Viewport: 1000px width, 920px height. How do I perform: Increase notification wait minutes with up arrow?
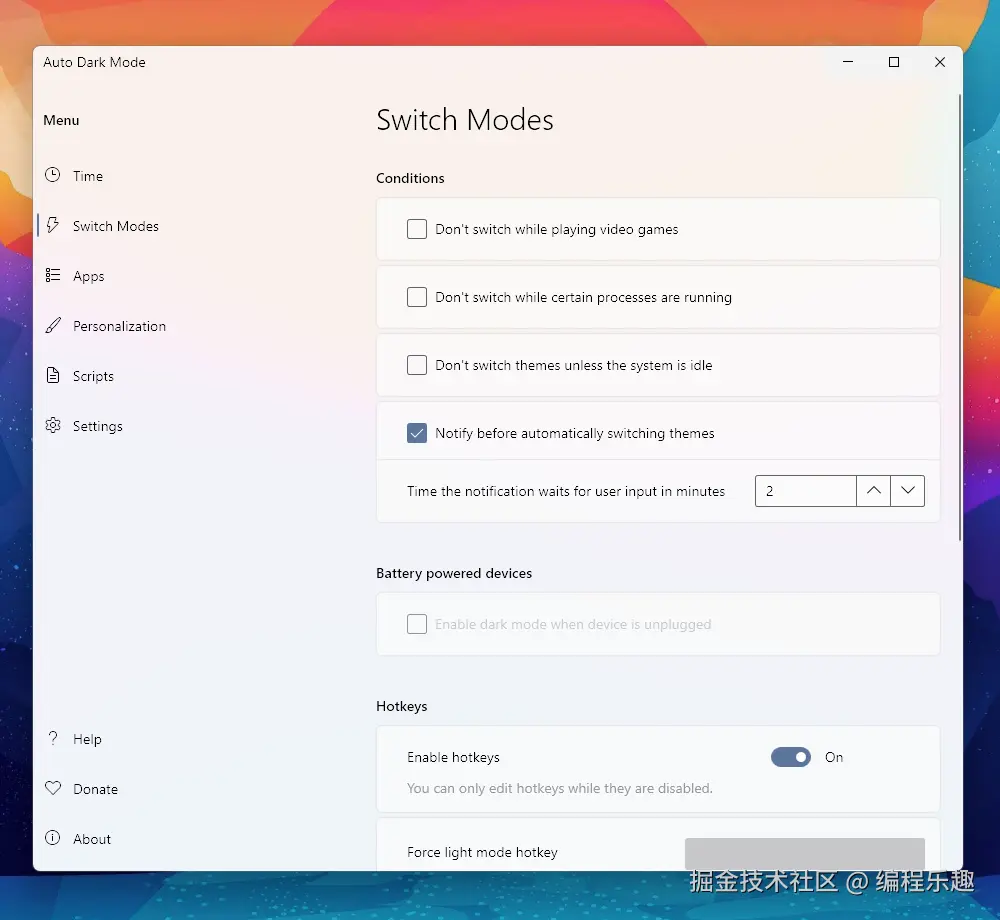[x=874, y=491]
